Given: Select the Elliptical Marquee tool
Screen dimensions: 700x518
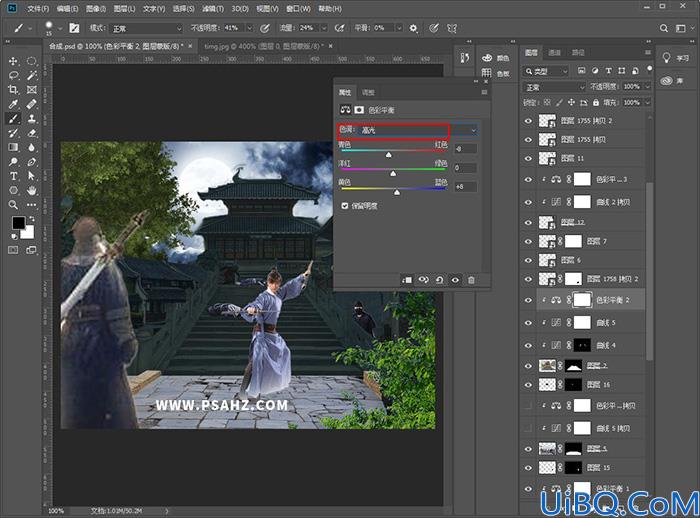Looking at the screenshot, I should click(x=31, y=61).
